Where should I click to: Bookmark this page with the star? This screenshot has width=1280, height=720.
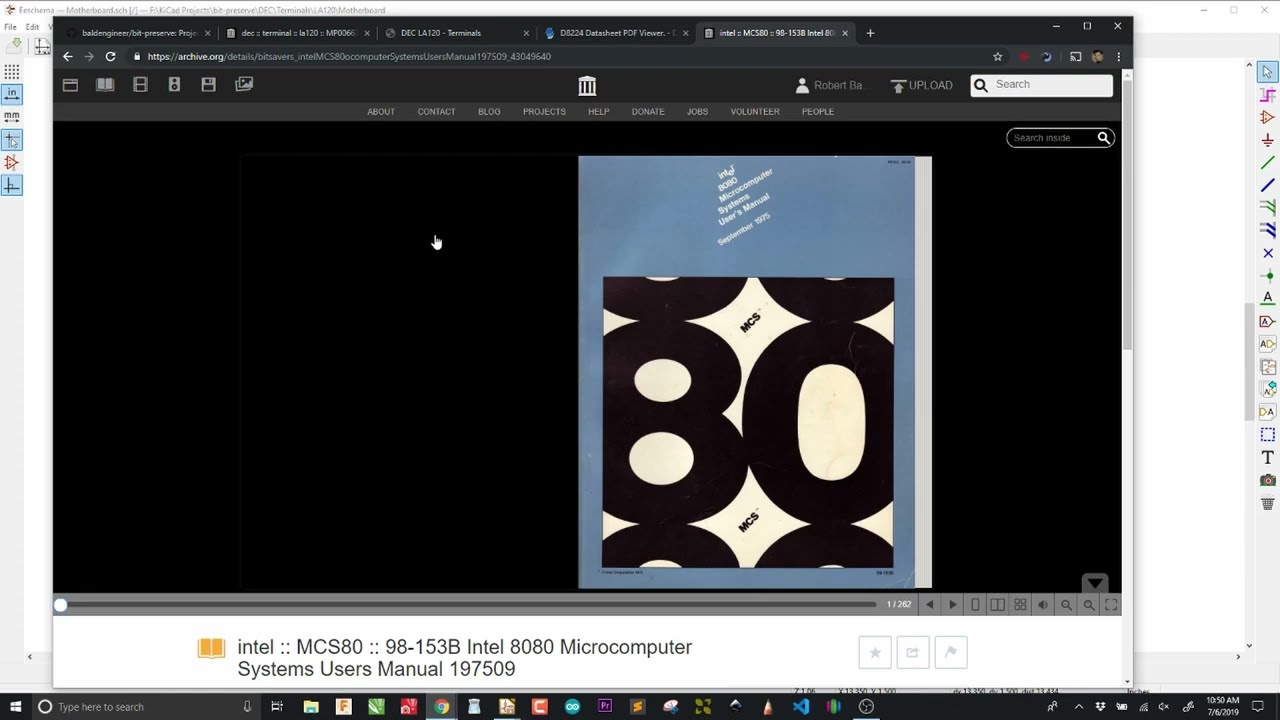tap(997, 57)
